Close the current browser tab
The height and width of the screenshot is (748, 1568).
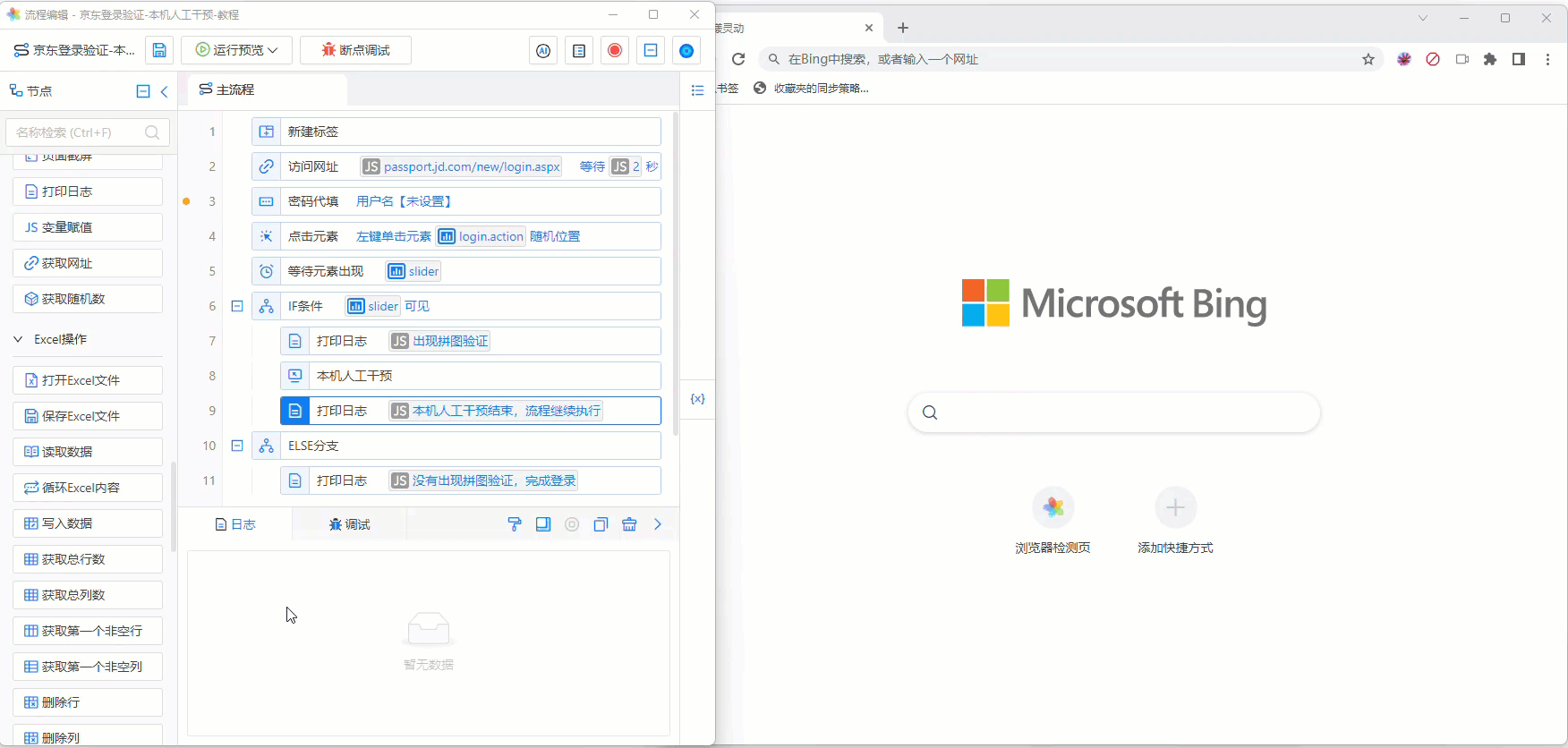point(868,28)
